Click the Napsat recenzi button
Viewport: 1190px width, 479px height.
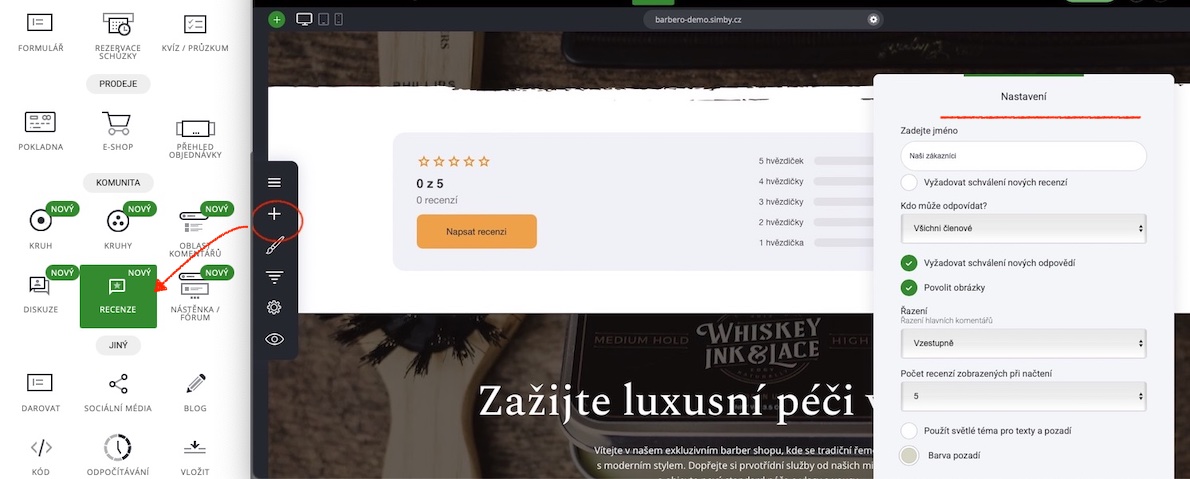477,232
